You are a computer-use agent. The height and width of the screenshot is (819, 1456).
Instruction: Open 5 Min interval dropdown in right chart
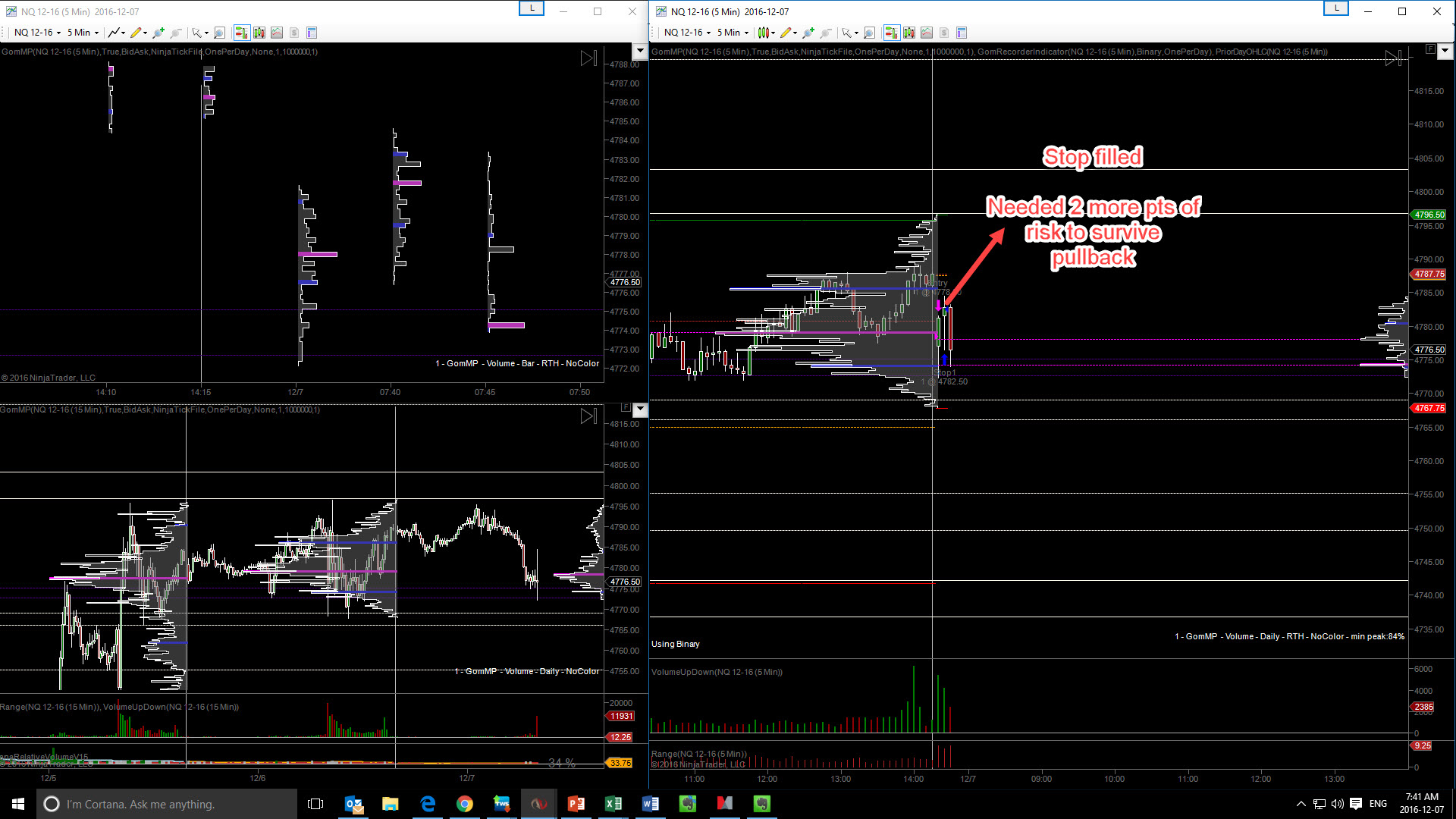[733, 33]
